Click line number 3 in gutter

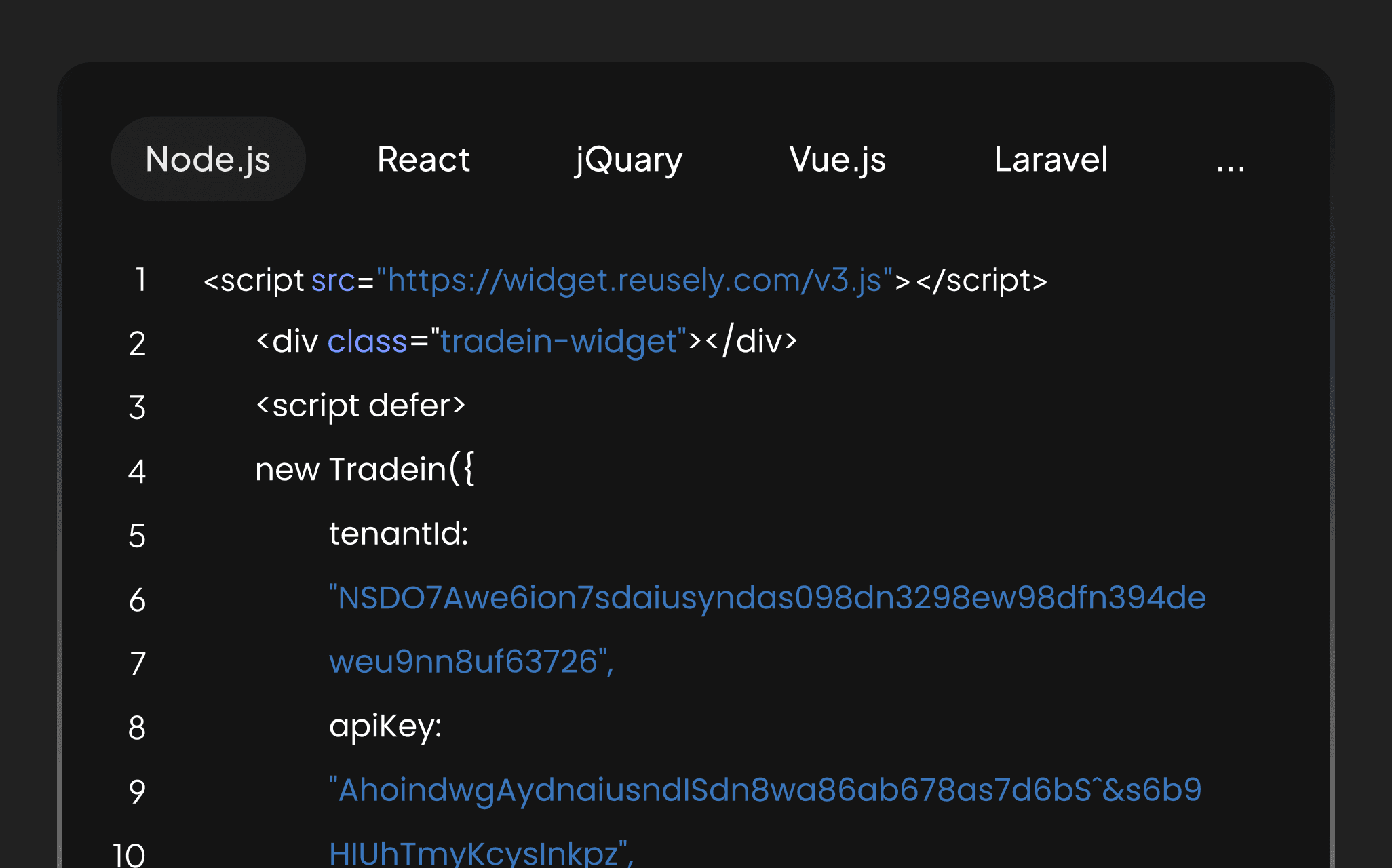(137, 408)
